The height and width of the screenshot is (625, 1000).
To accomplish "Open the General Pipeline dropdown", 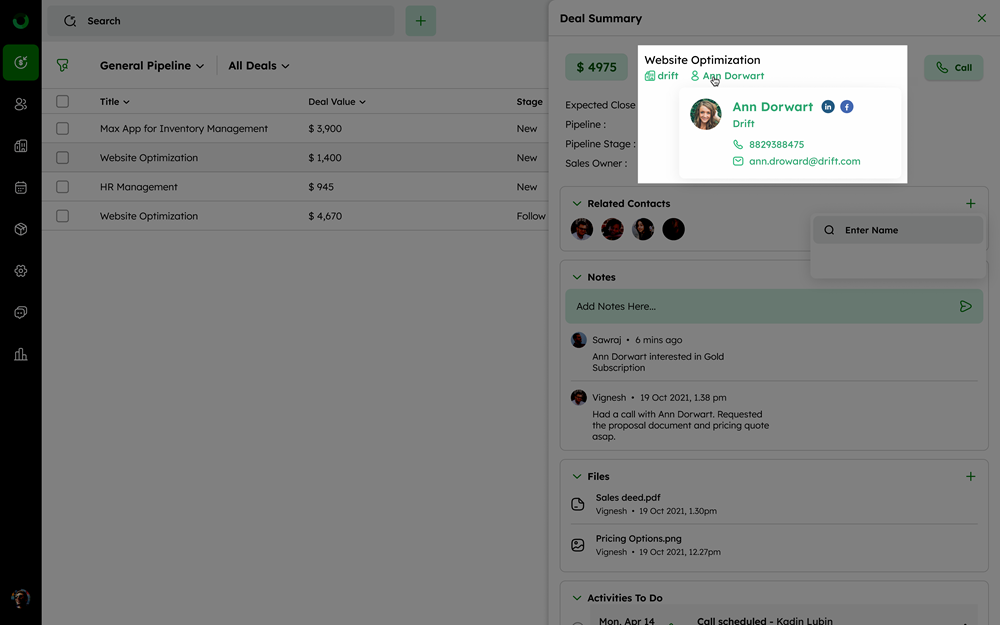I will [x=152, y=66].
